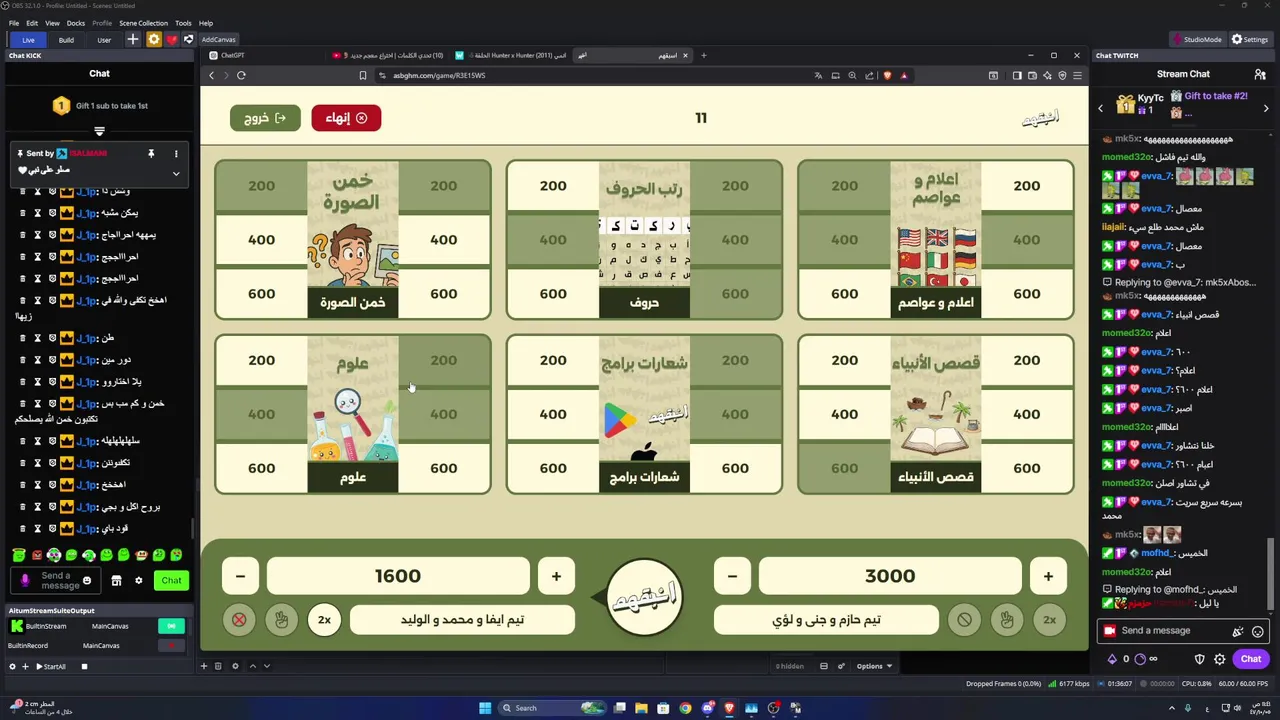This screenshot has width=1280, height=720.
Task: Open Brave Shields lion icon
Action: point(887,75)
